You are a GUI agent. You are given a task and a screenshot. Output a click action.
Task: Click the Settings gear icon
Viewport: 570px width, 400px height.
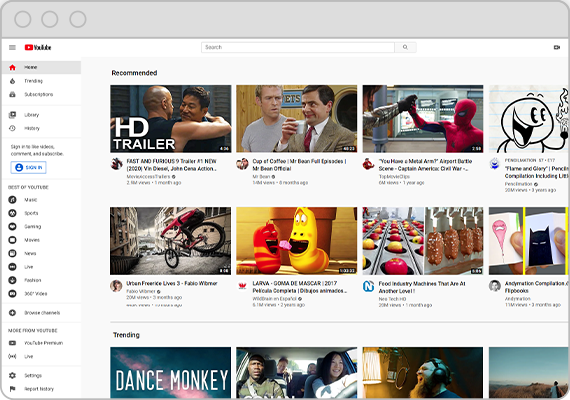(12, 375)
